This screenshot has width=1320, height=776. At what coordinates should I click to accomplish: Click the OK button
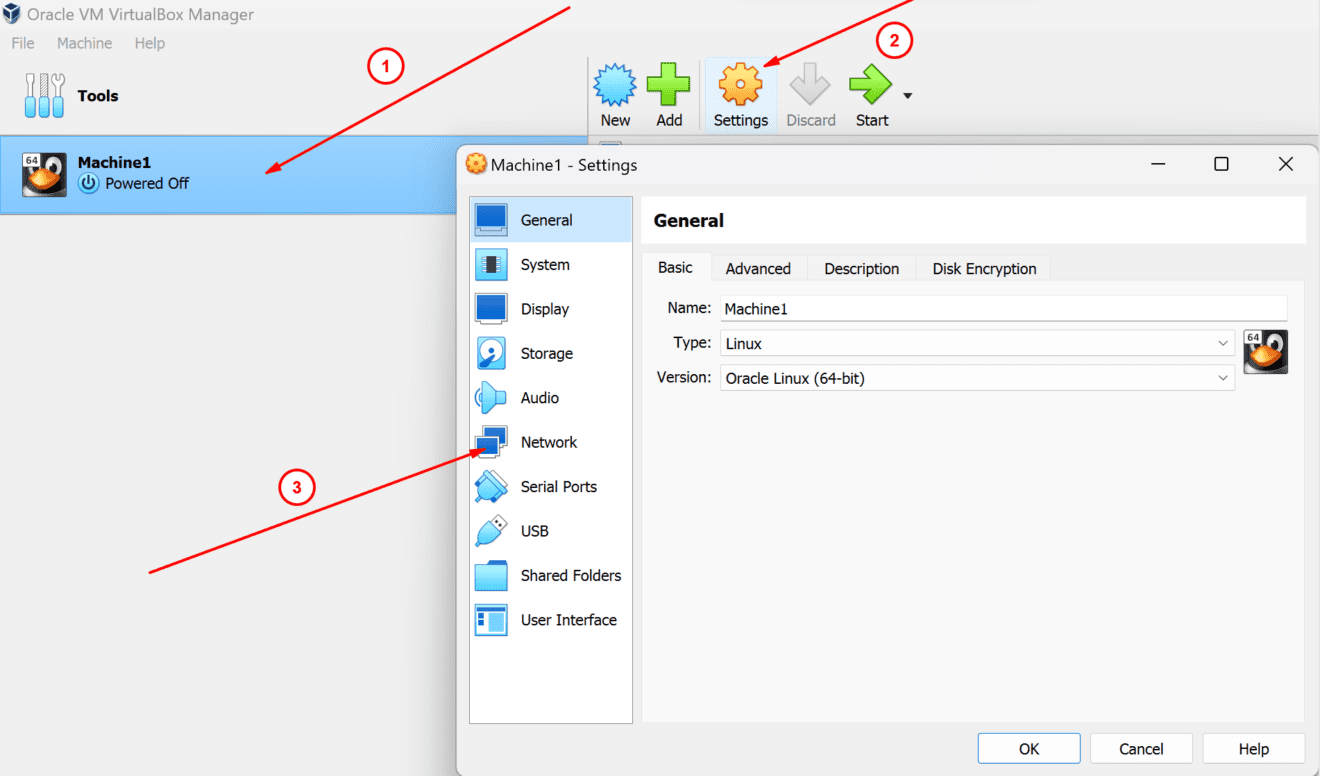pos(1028,748)
